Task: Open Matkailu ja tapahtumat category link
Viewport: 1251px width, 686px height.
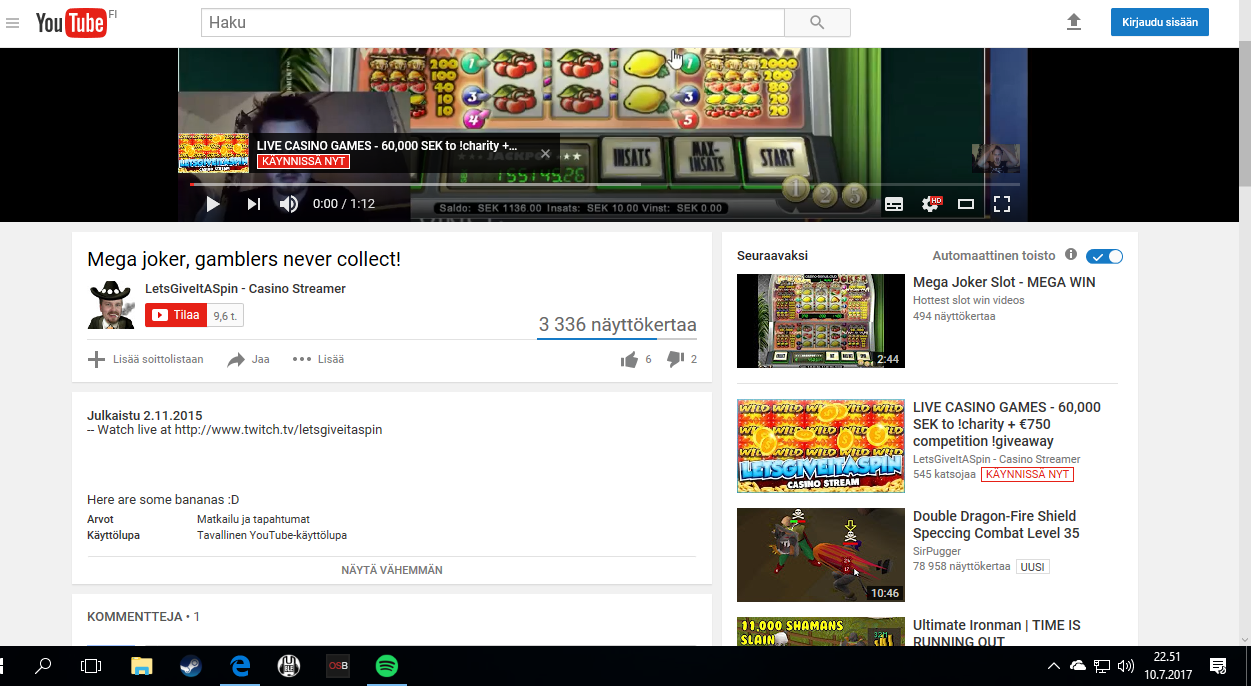Action: click(x=253, y=519)
